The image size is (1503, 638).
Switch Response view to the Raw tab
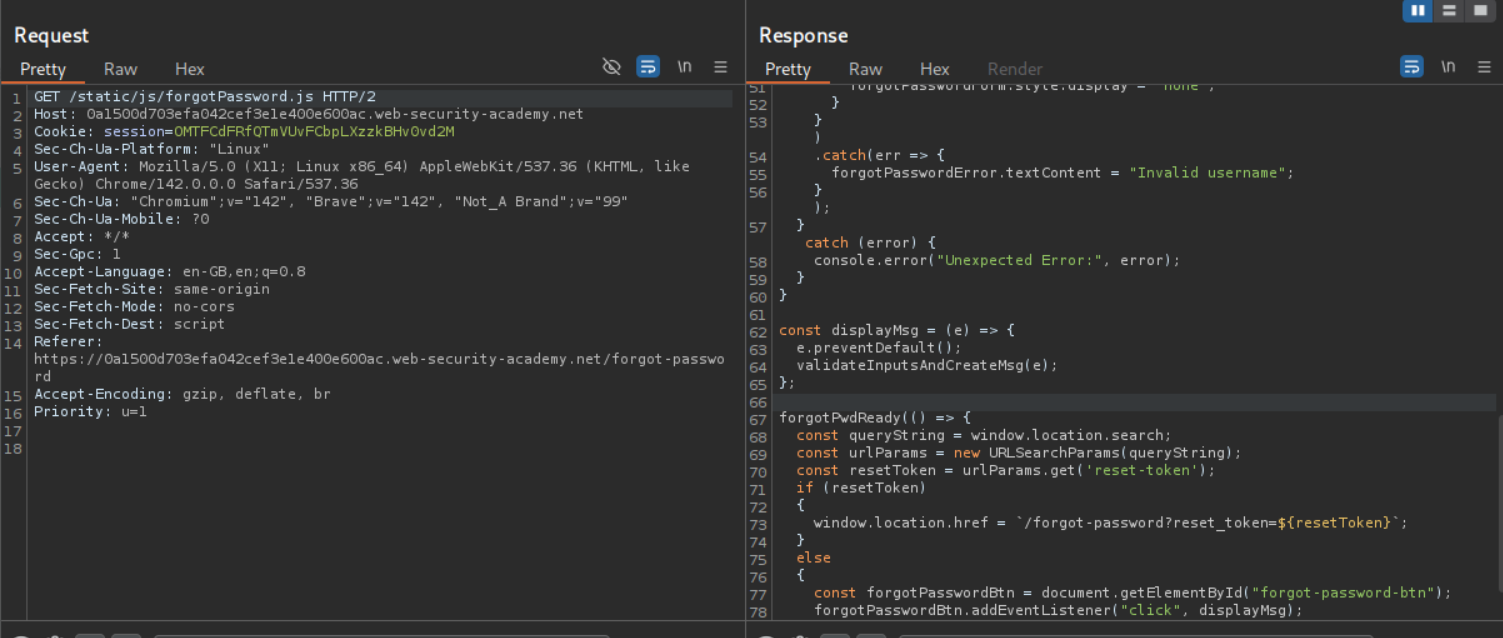pyautogui.click(x=866, y=69)
